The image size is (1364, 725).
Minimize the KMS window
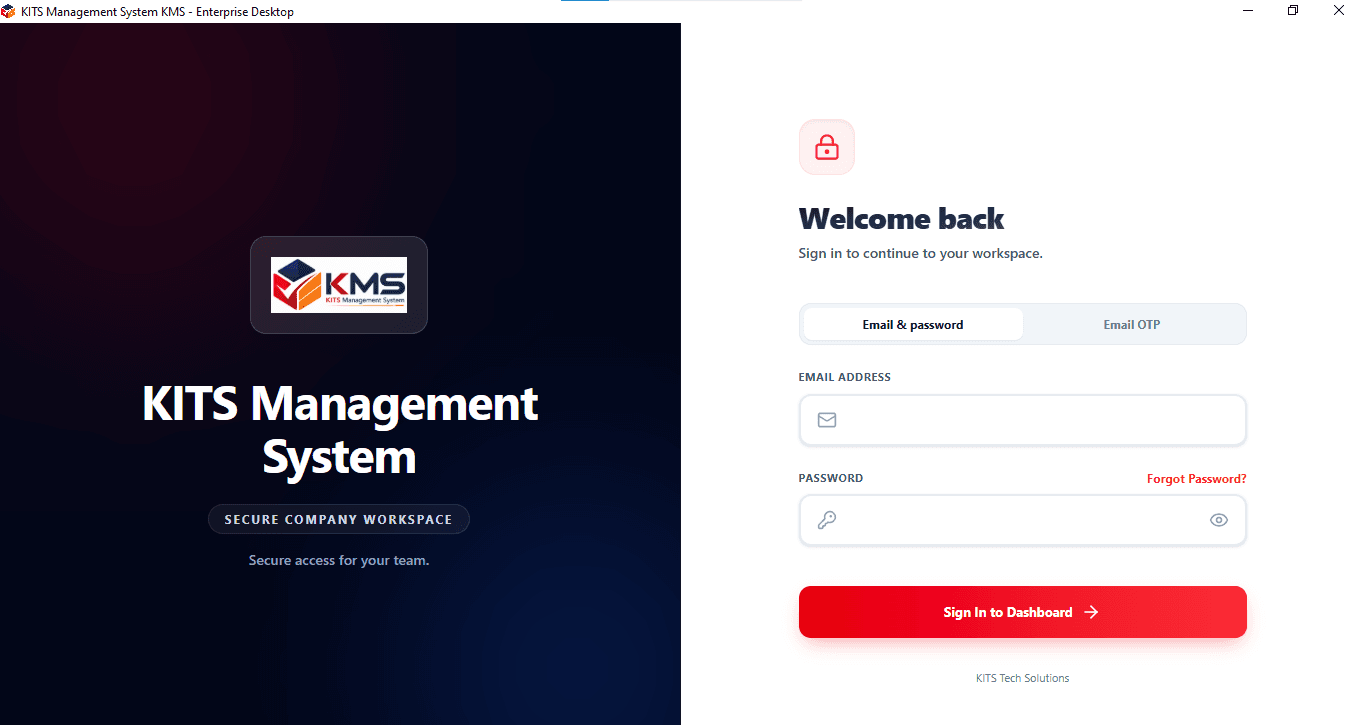coord(1248,10)
